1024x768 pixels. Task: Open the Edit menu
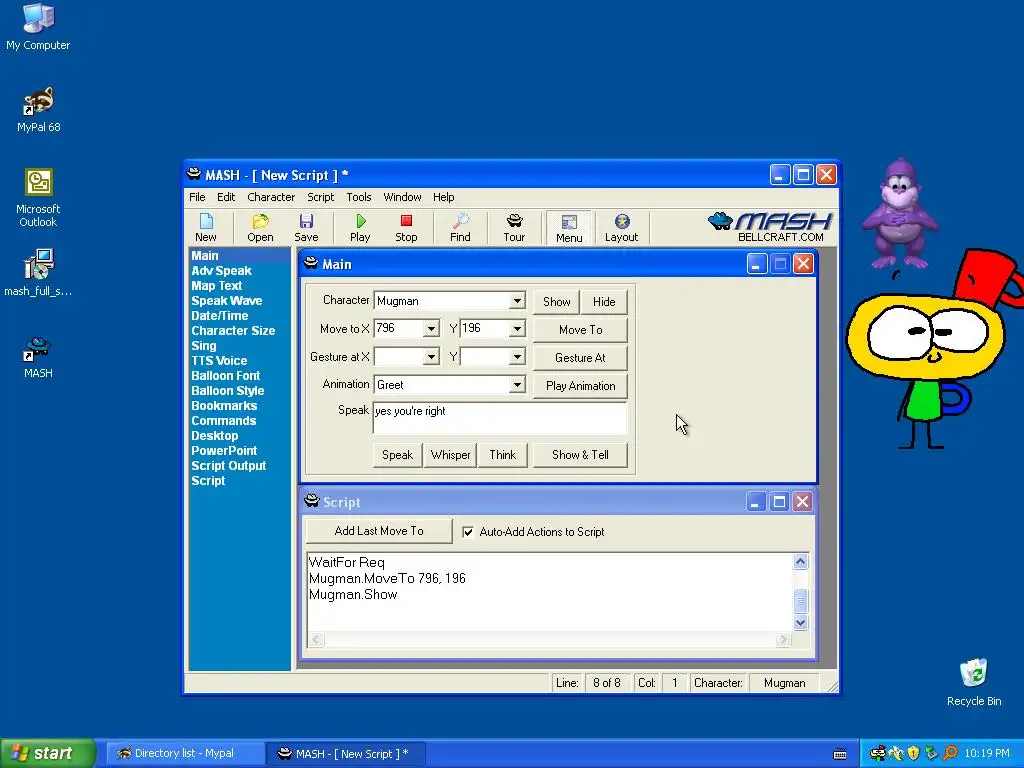point(226,197)
